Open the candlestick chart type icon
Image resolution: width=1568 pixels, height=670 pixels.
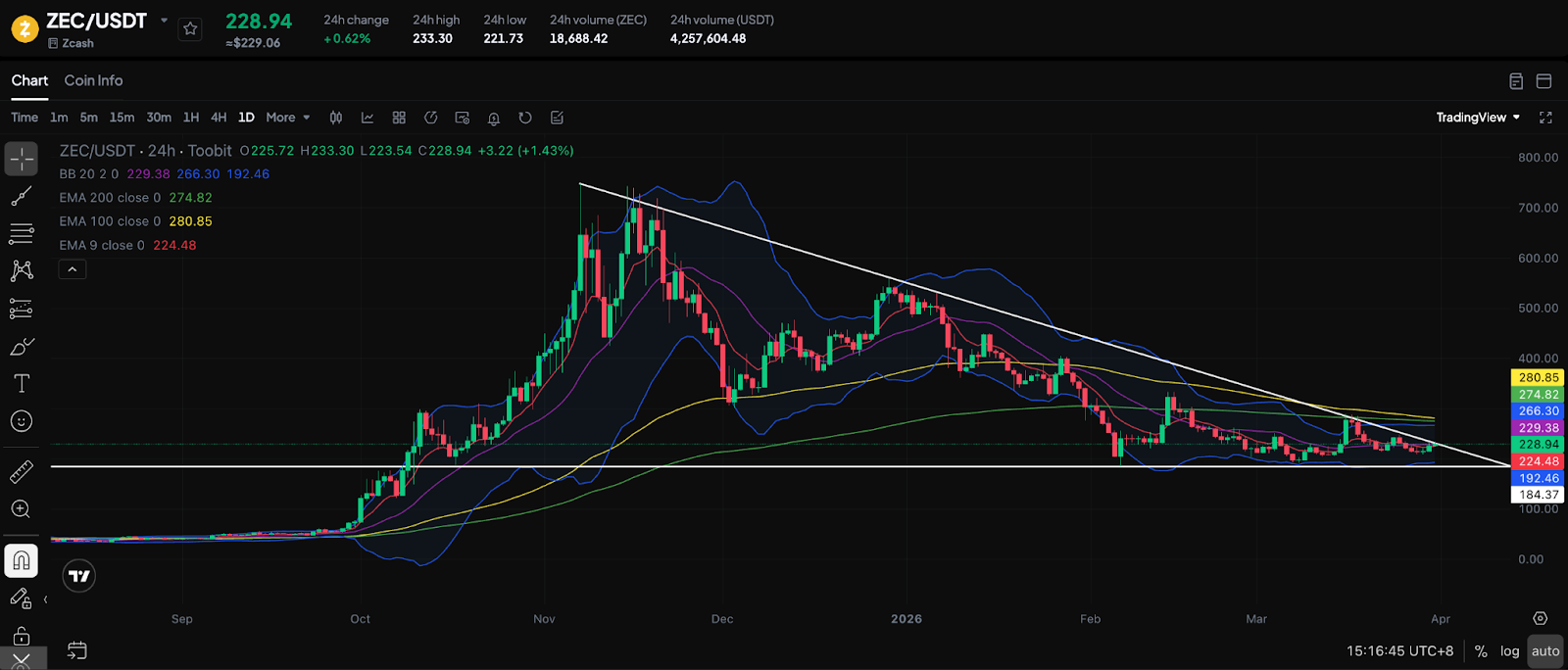click(x=336, y=118)
